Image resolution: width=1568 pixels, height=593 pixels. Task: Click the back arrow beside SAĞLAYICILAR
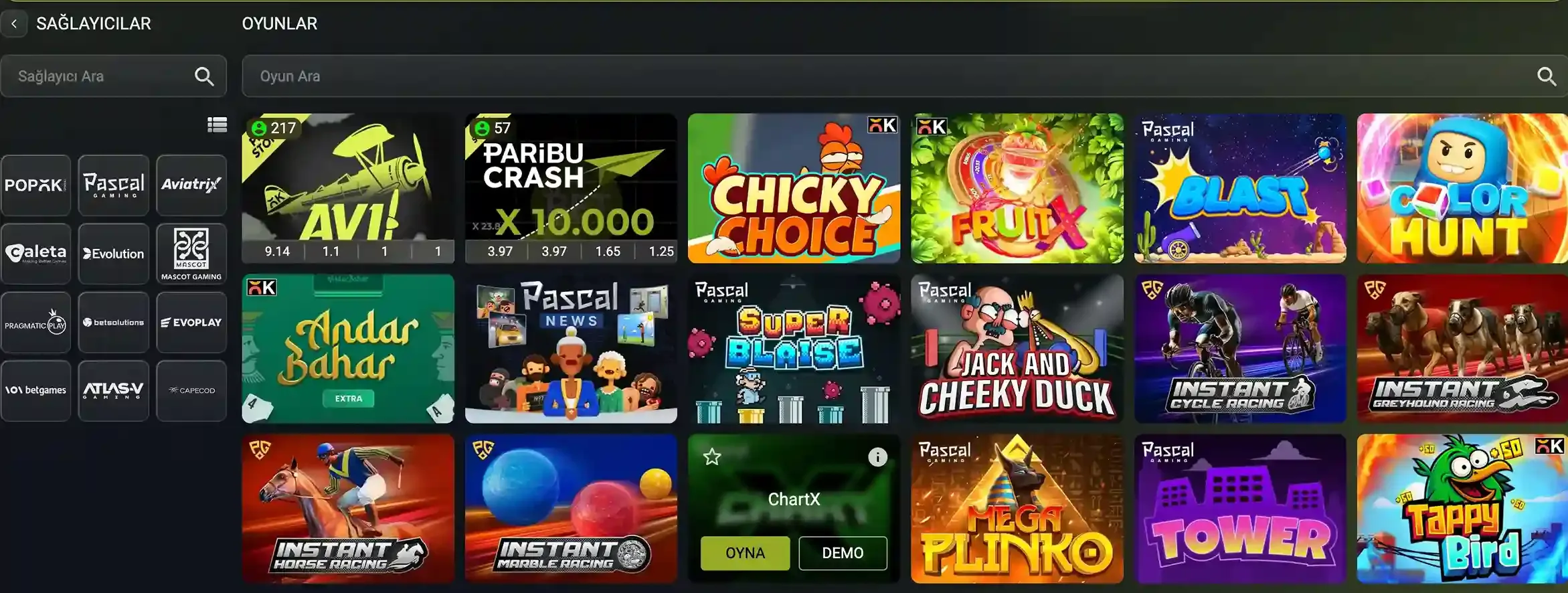(14, 23)
